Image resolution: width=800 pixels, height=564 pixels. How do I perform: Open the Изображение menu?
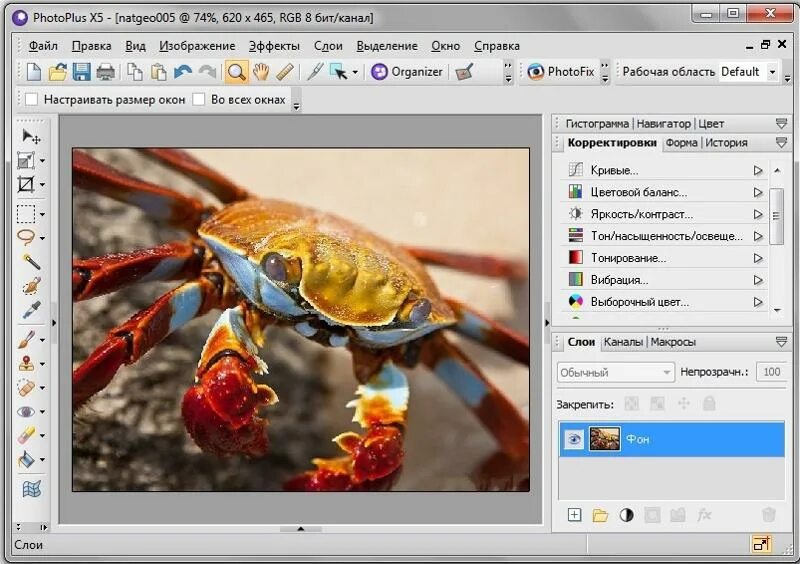[197, 46]
